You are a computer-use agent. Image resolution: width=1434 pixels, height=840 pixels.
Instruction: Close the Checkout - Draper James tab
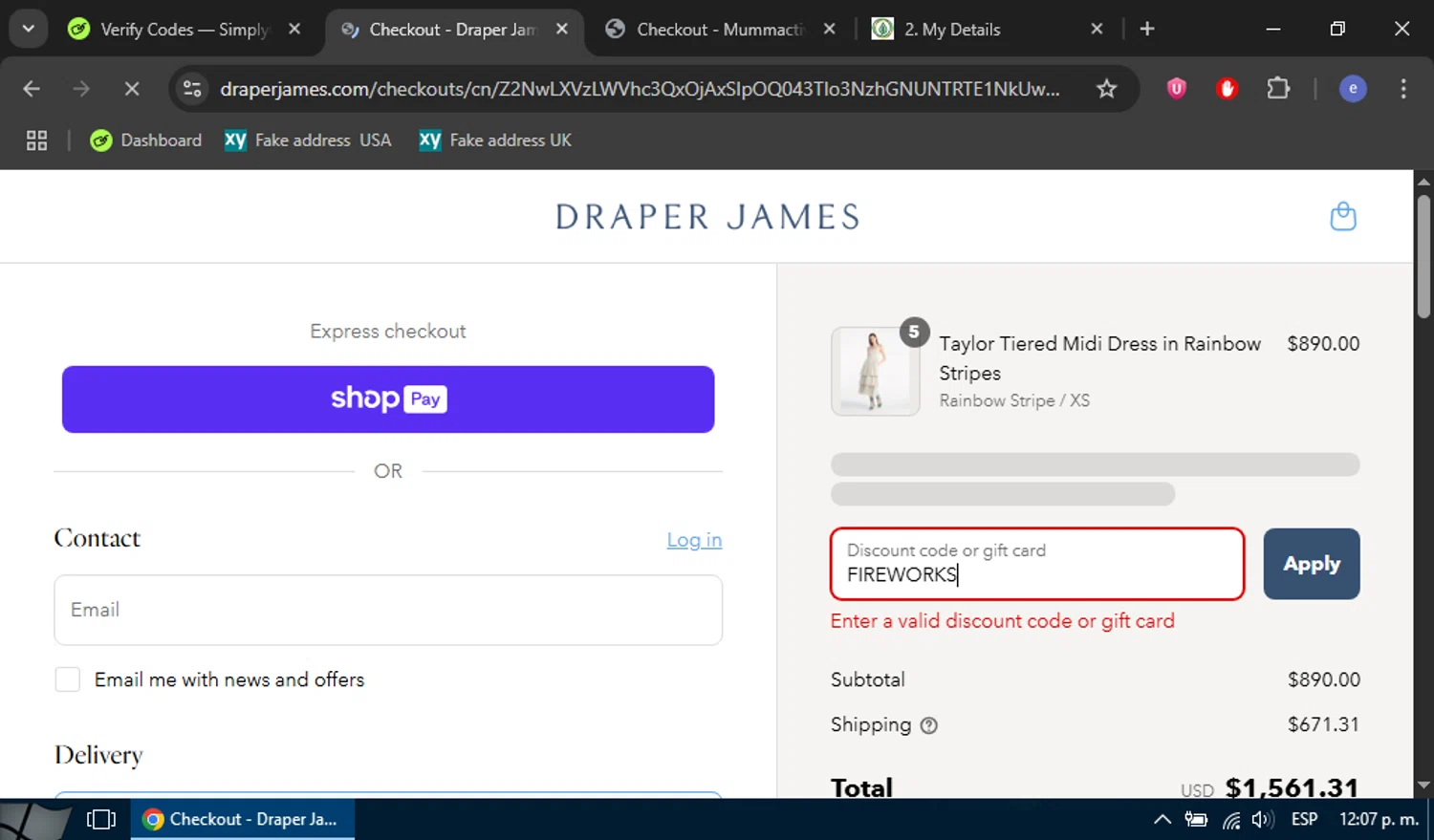[562, 29]
